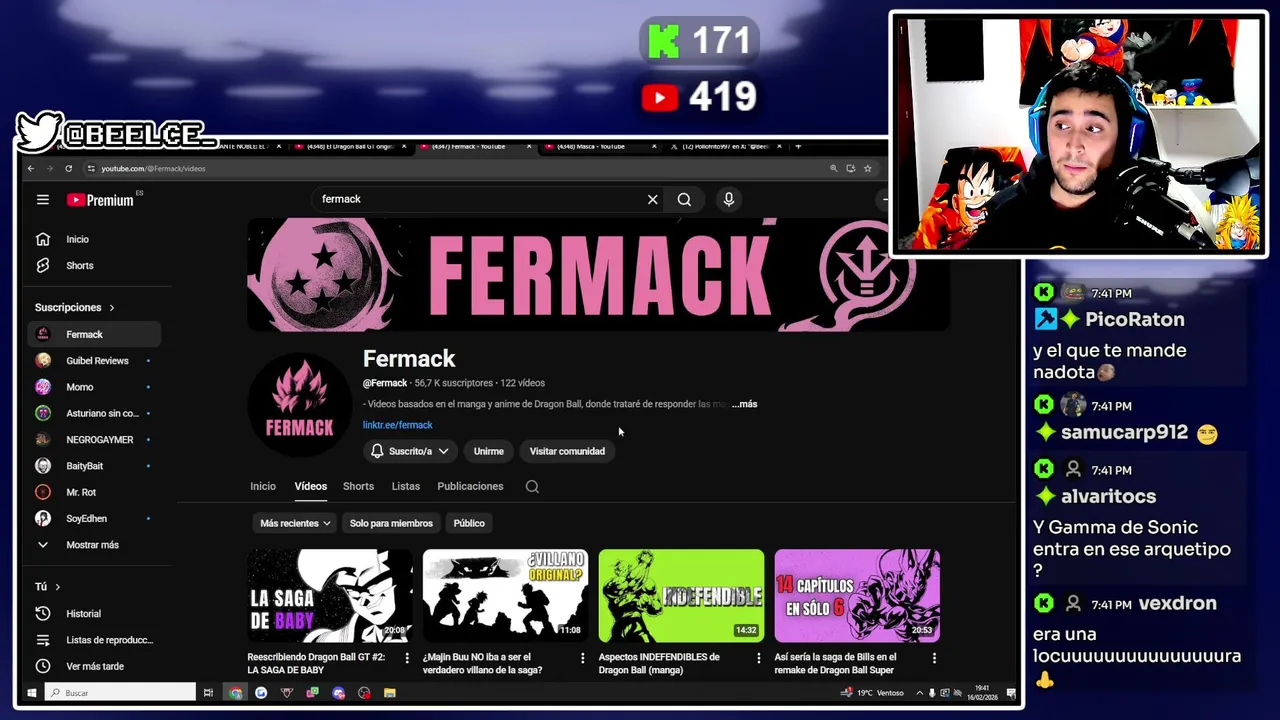Select Fermack subscription in sidebar
The width and height of the screenshot is (1280, 720).
pos(95,335)
